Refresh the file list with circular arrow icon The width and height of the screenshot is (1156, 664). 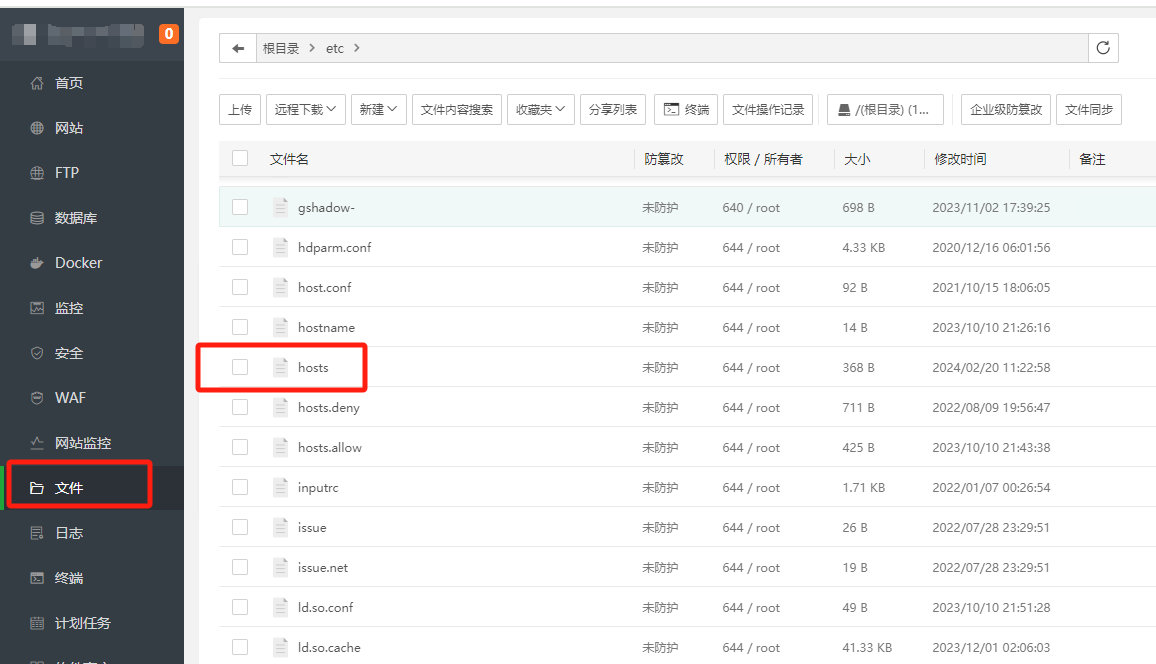click(1103, 47)
